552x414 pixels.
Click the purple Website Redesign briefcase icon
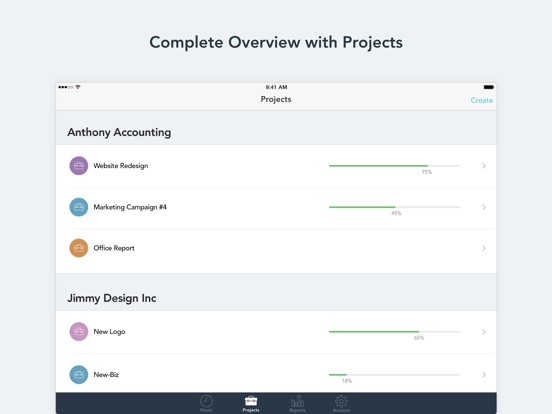pyautogui.click(x=79, y=166)
